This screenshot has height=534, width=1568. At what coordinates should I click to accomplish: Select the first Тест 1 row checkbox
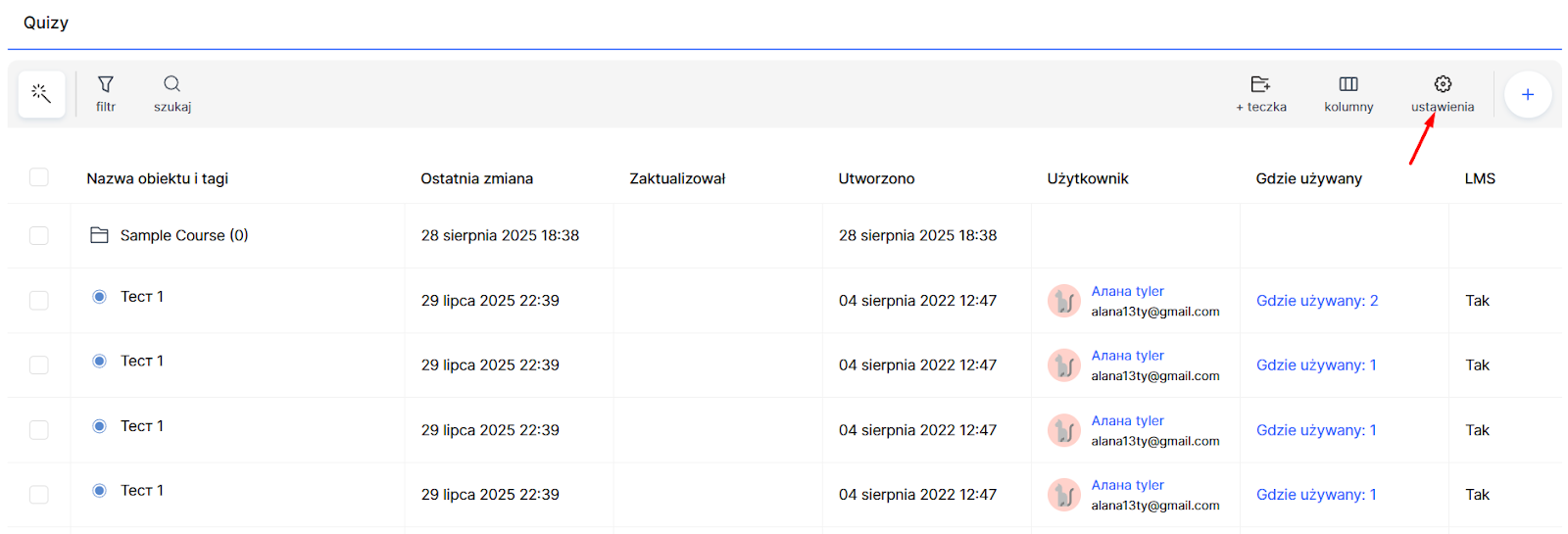[39, 300]
